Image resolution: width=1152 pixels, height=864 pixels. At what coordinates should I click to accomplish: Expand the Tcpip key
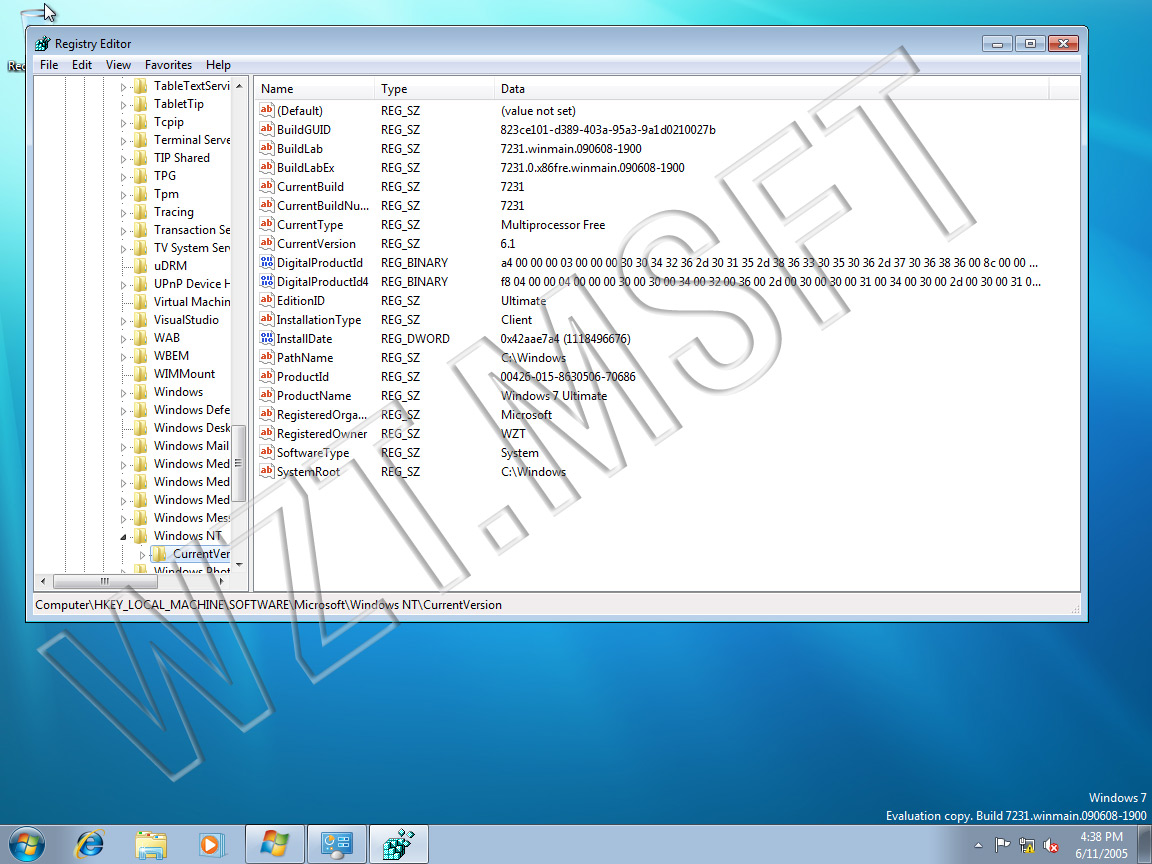point(123,123)
